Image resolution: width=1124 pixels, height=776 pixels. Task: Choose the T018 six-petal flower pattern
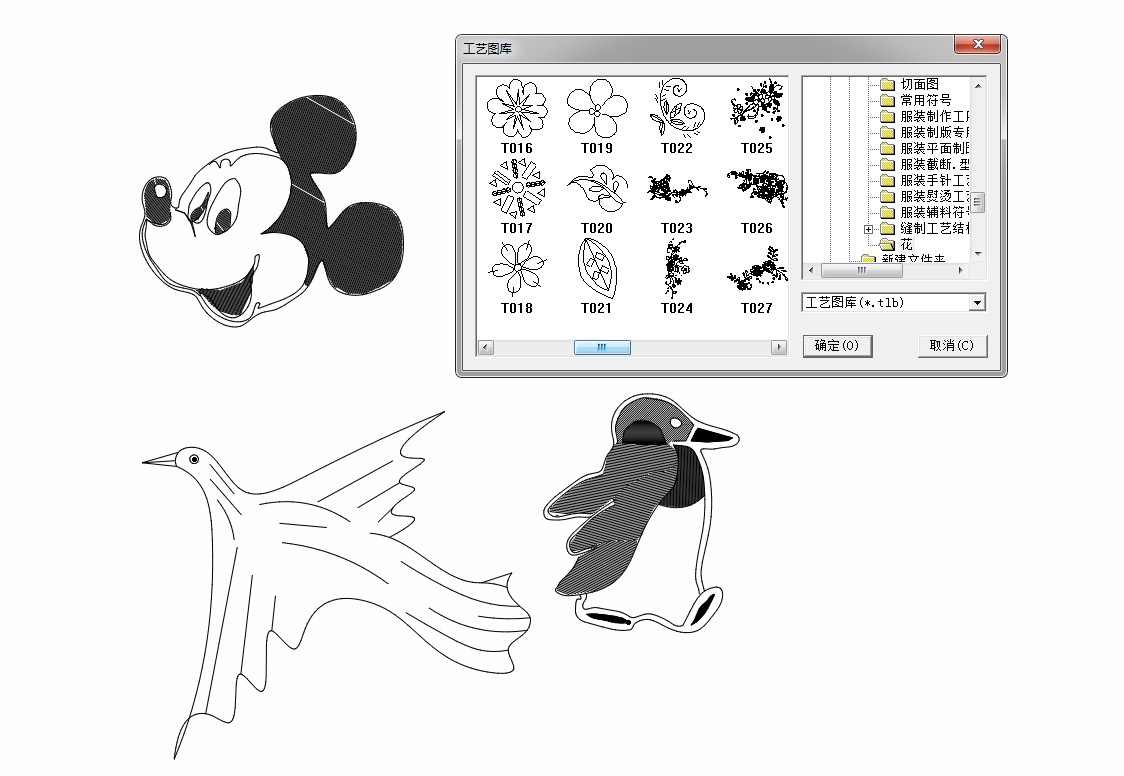coord(516,268)
